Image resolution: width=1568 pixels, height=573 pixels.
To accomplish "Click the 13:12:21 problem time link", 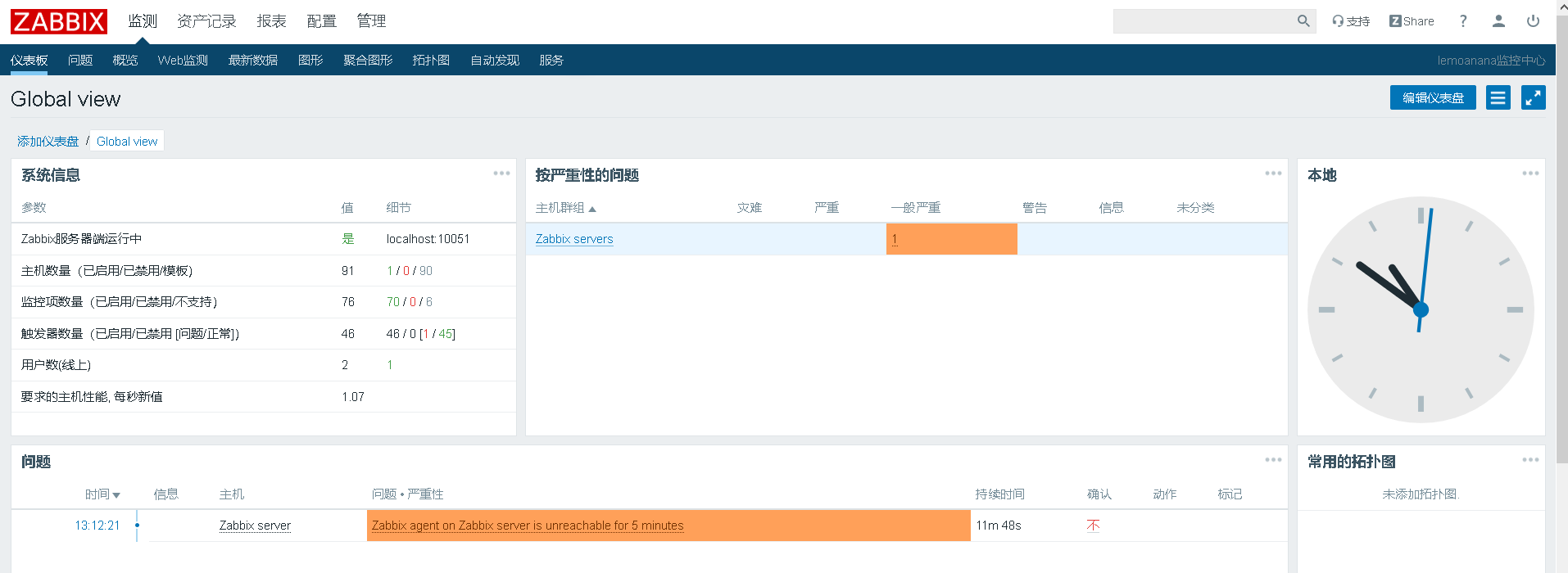I will point(97,526).
